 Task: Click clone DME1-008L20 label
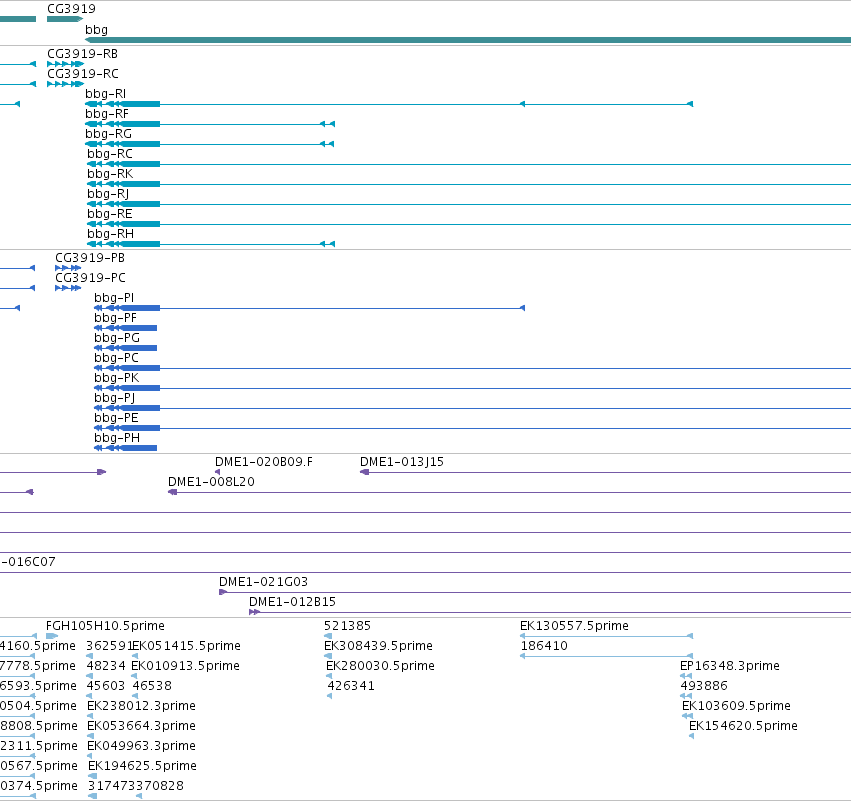[211, 482]
